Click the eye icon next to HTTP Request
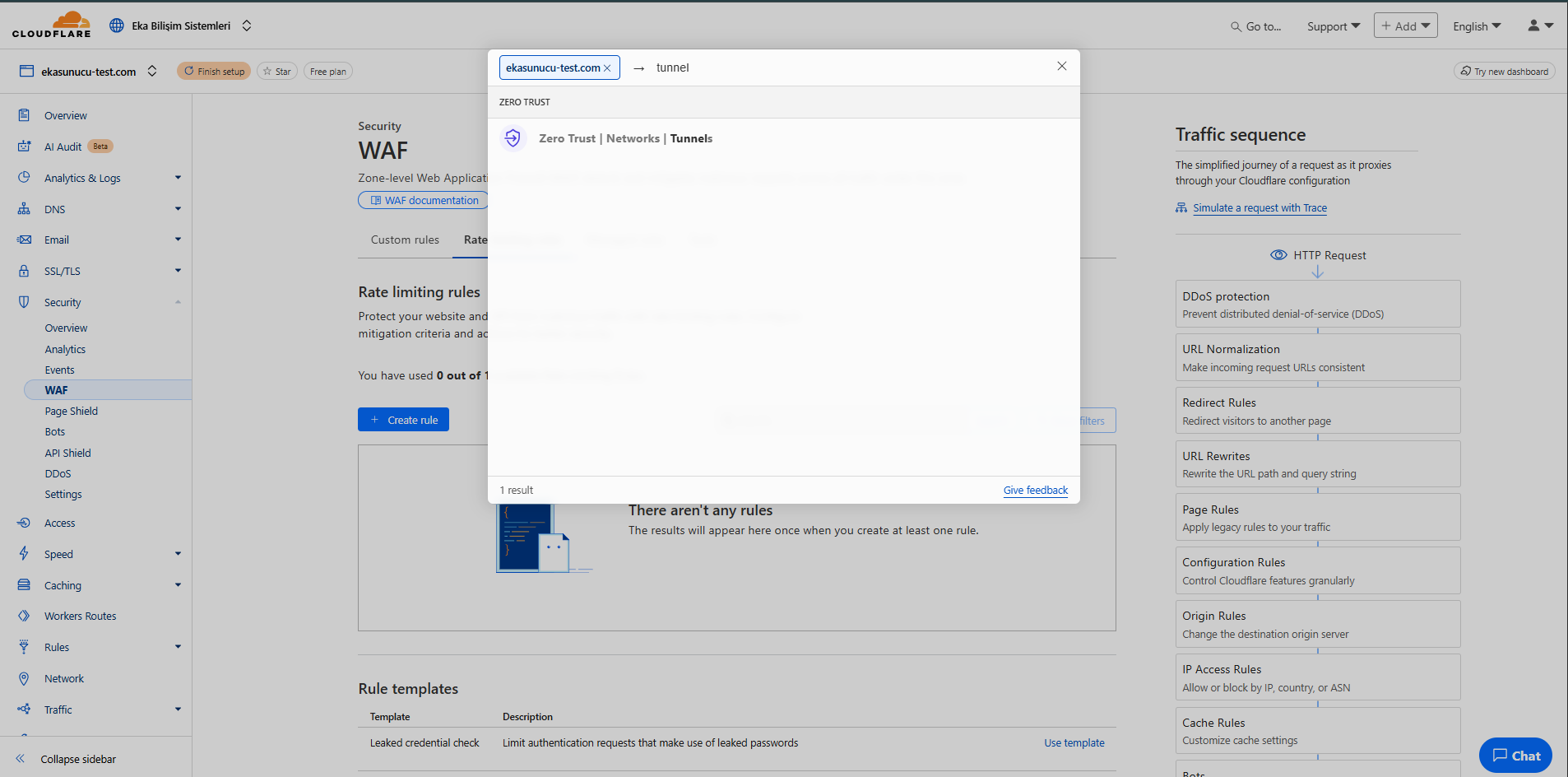The width and height of the screenshot is (1568, 777). tap(1278, 255)
